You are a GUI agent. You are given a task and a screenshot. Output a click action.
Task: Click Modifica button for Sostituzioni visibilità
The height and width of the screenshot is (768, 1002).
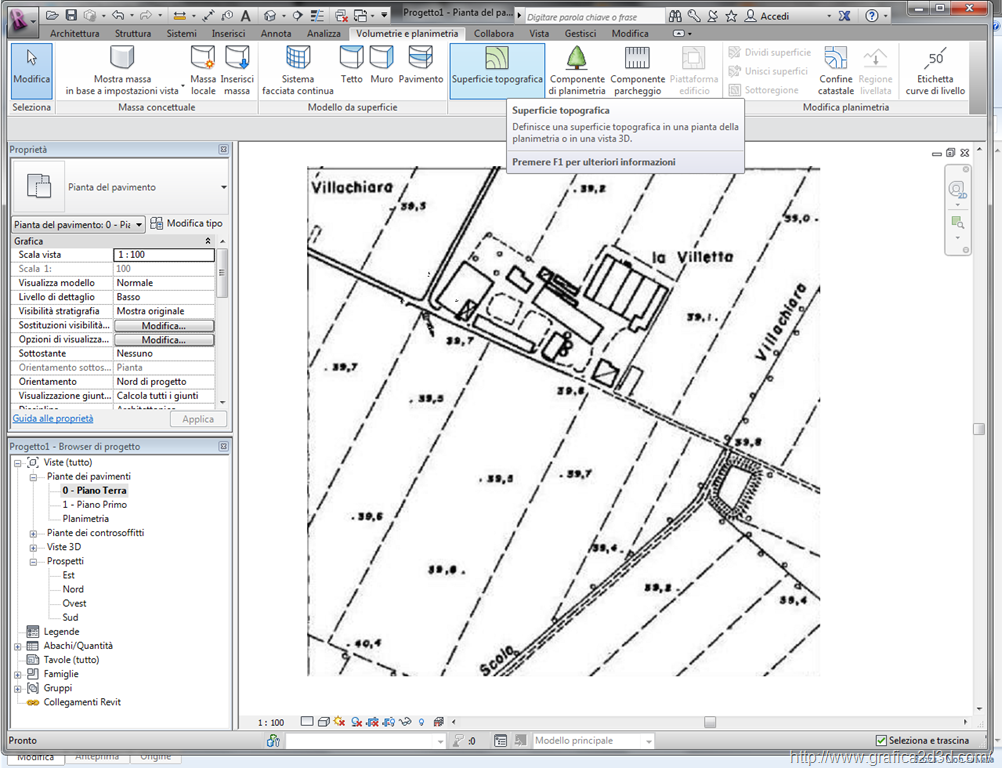pyautogui.click(x=164, y=326)
